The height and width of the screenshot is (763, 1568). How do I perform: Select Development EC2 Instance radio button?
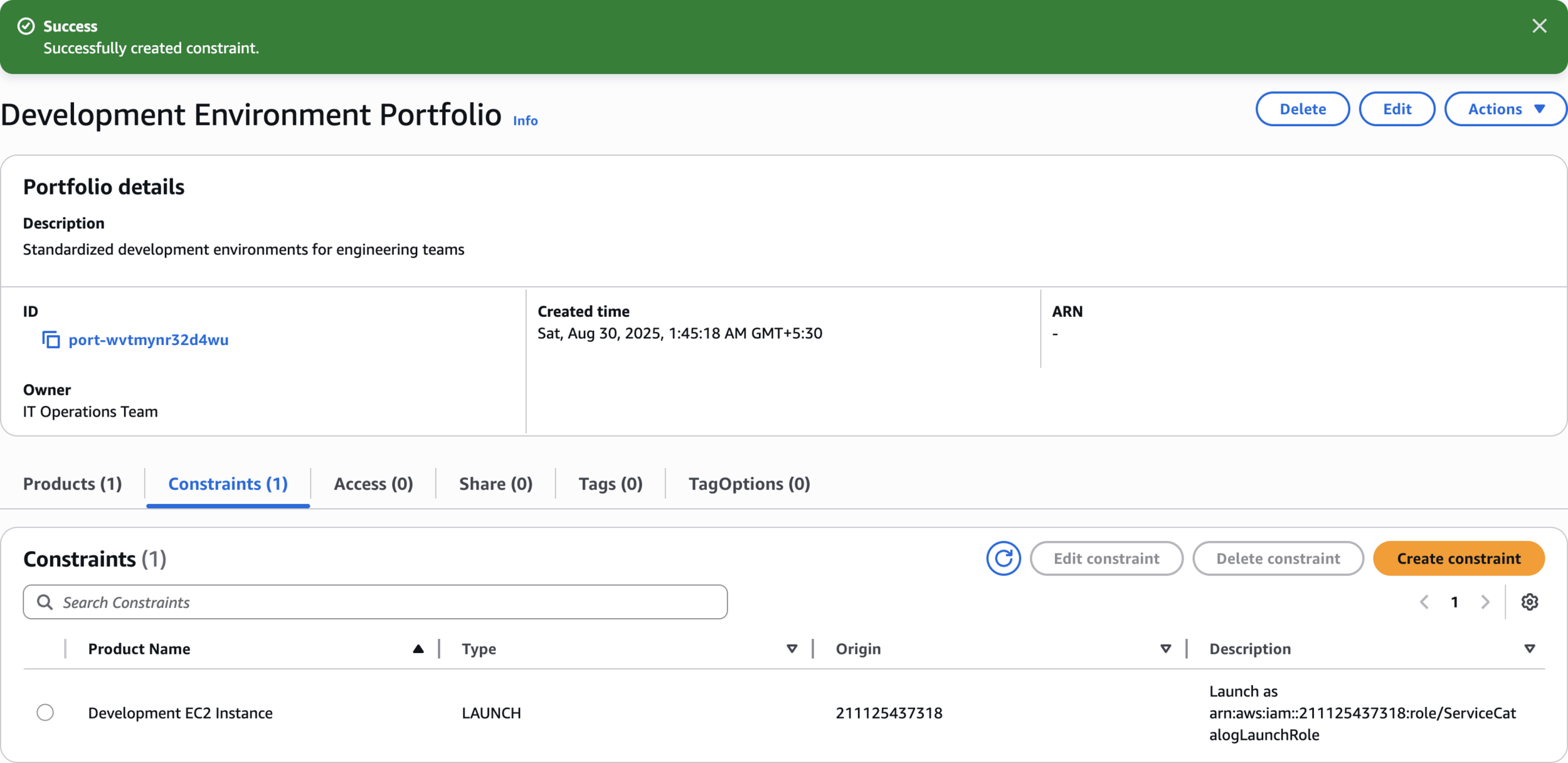pos(45,713)
